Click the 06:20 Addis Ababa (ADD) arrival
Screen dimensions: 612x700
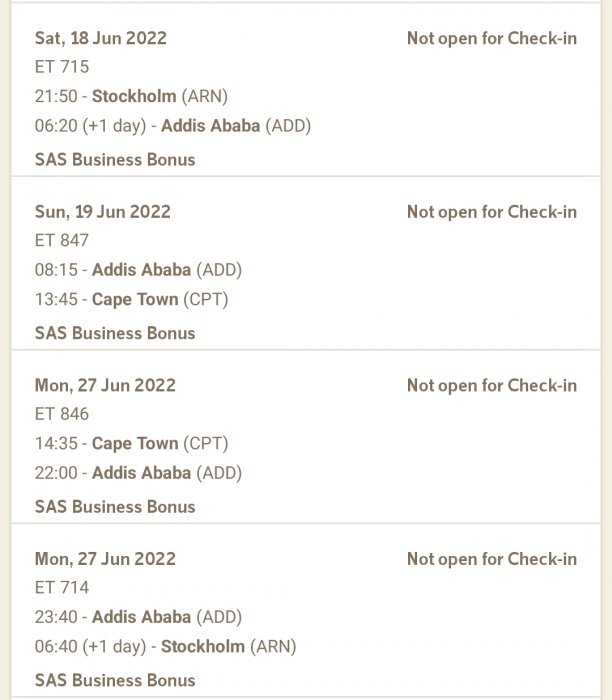[x=173, y=126]
